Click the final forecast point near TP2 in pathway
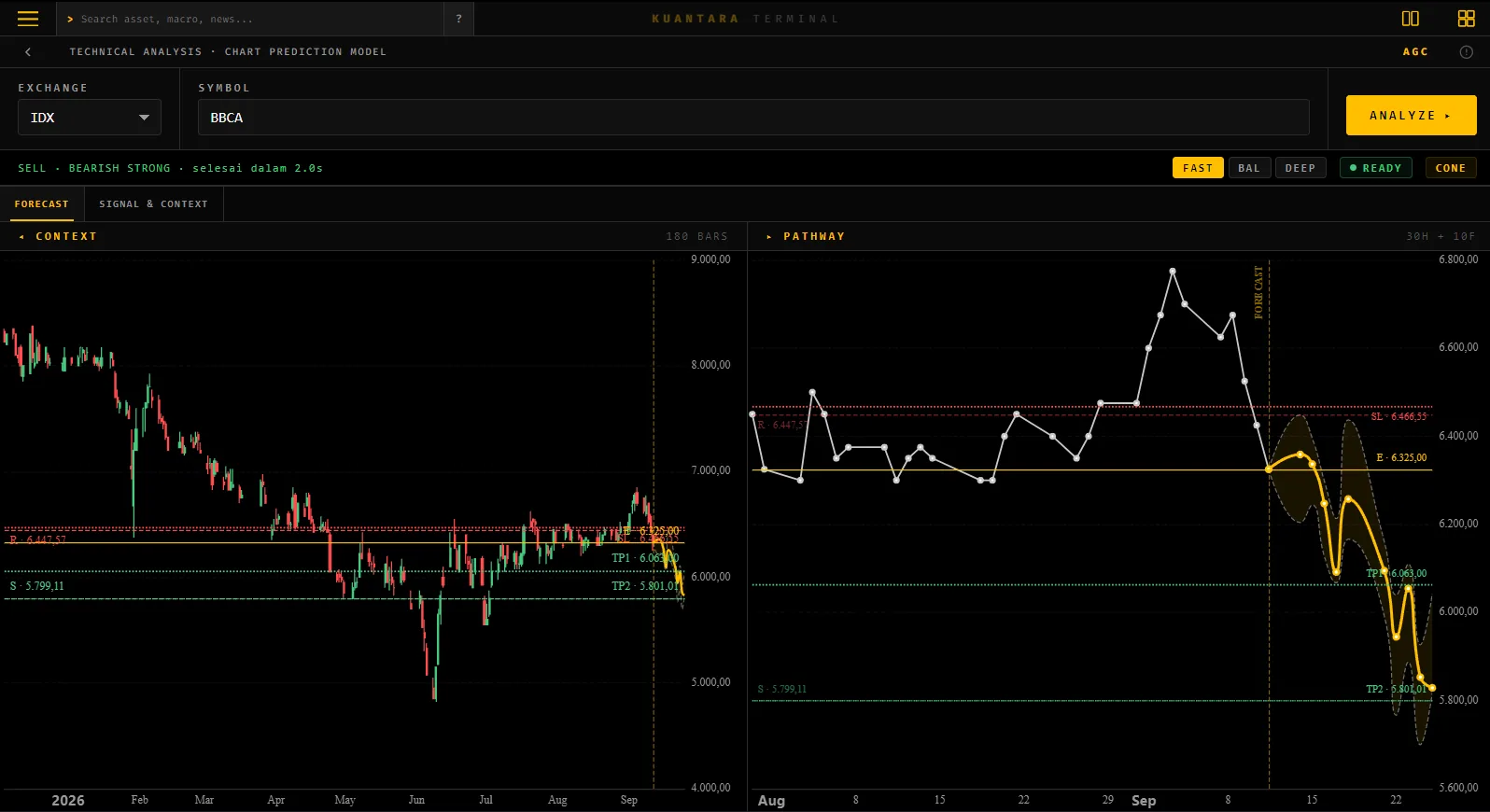 [1432, 688]
